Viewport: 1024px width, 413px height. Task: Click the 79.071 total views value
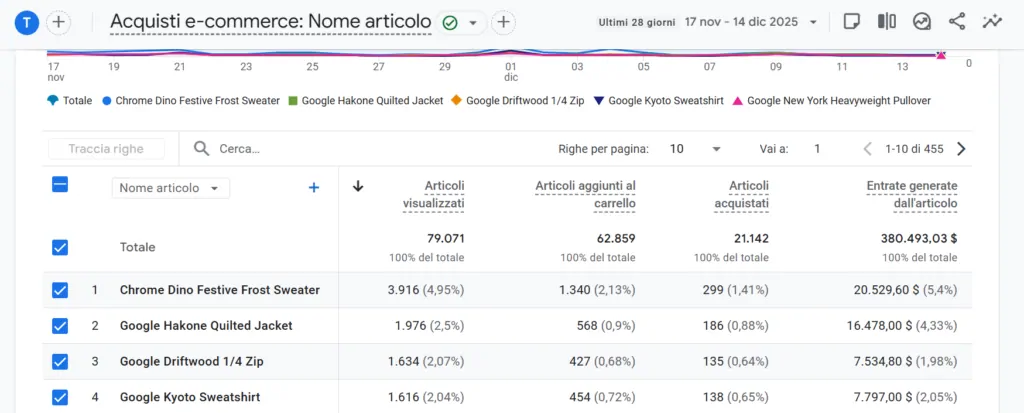click(x=445, y=239)
